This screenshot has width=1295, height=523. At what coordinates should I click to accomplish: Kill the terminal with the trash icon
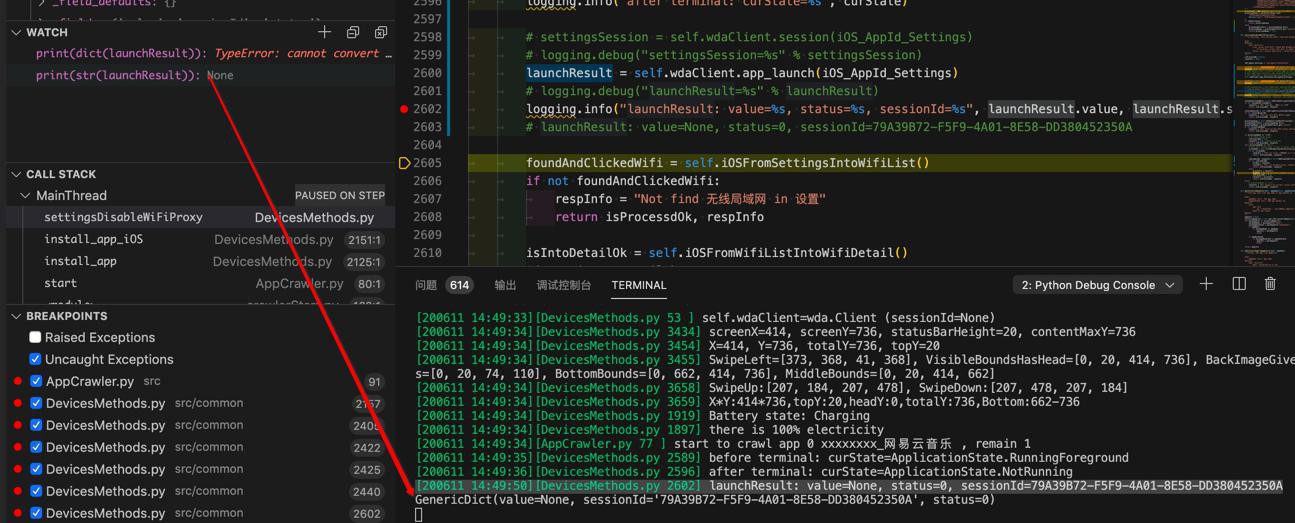(x=1270, y=284)
